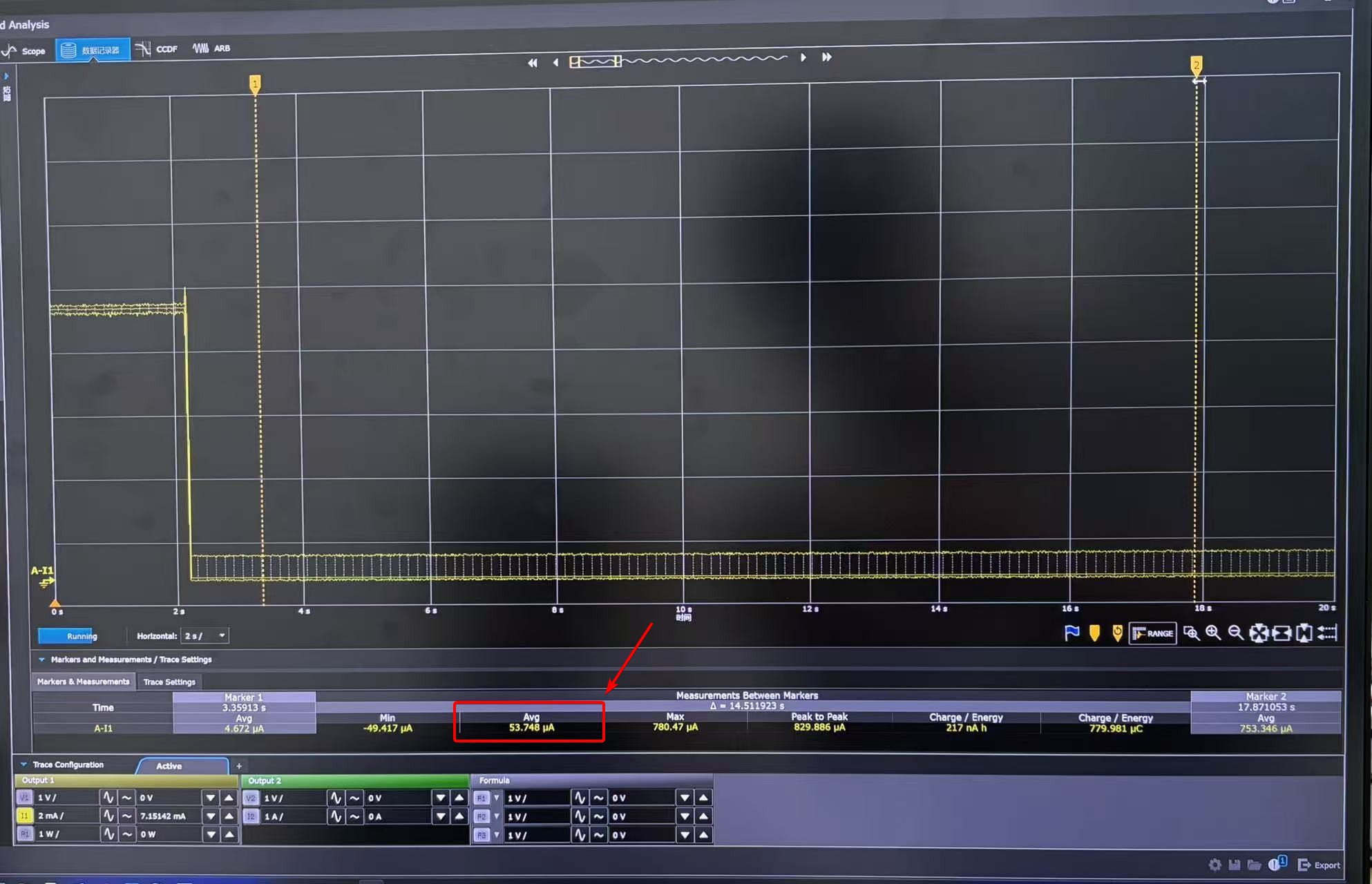Click the yellow marker icon
Image resolution: width=1372 pixels, height=884 pixels.
[x=1094, y=633]
